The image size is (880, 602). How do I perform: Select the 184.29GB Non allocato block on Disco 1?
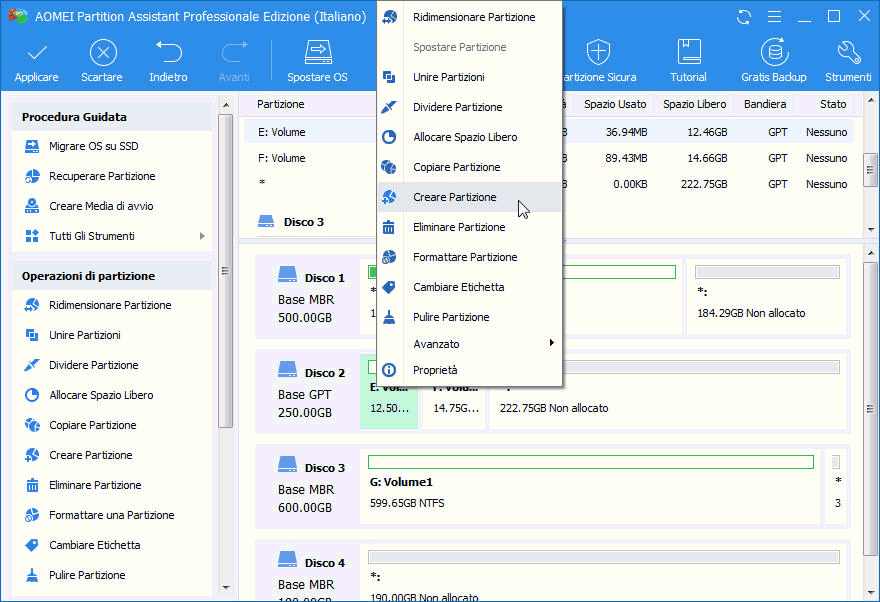[767, 297]
